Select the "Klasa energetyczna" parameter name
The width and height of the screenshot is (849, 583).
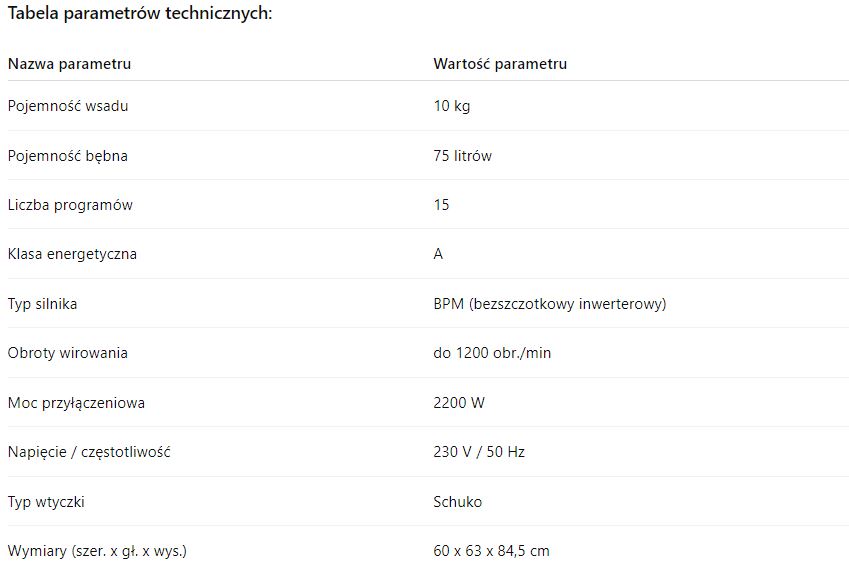coord(72,254)
